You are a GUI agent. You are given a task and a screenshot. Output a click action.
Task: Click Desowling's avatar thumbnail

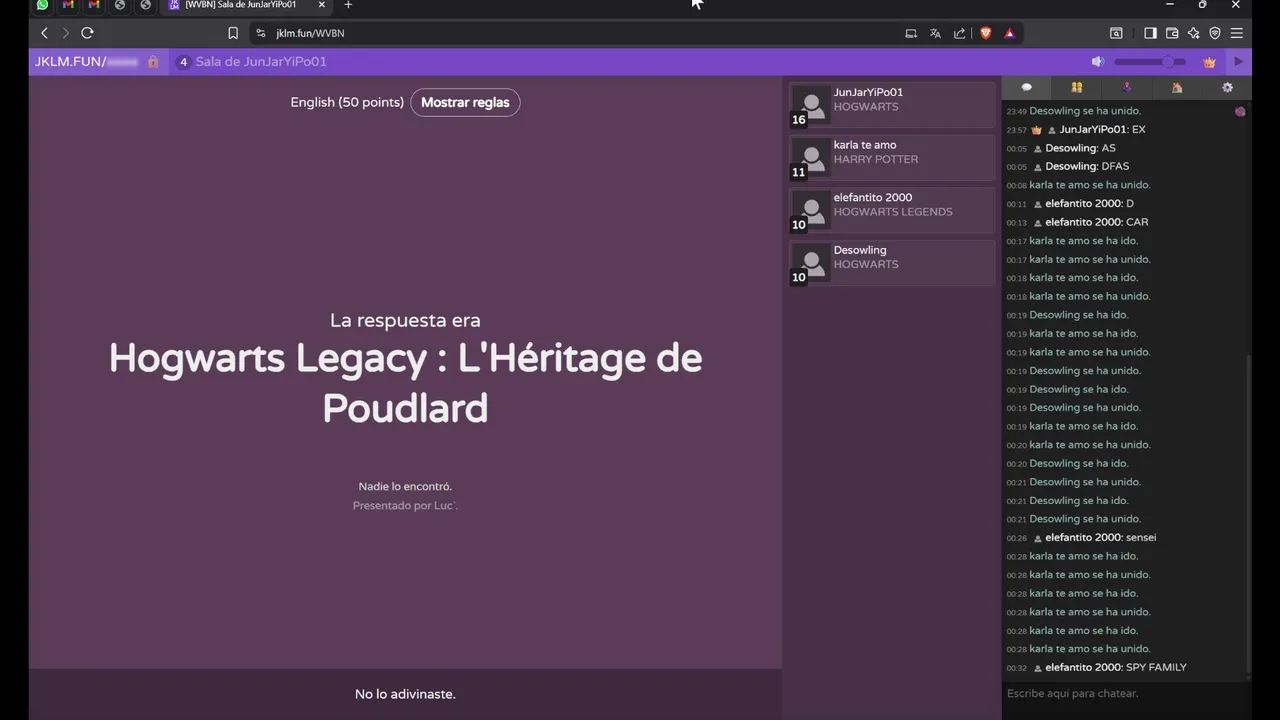(811, 263)
